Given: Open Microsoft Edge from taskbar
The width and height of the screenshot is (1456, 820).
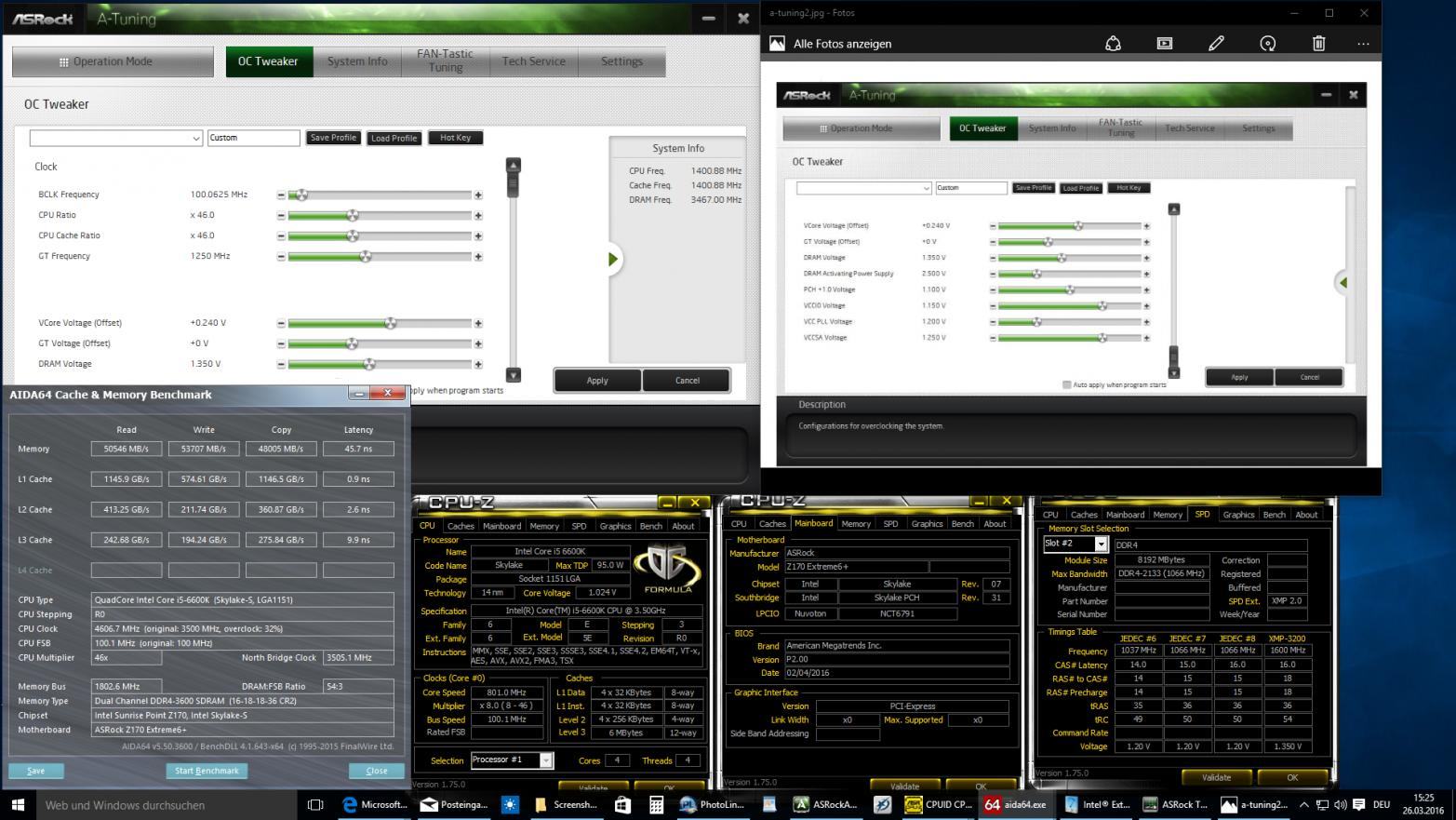Looking at the screenshot, I should click(373, 804).
